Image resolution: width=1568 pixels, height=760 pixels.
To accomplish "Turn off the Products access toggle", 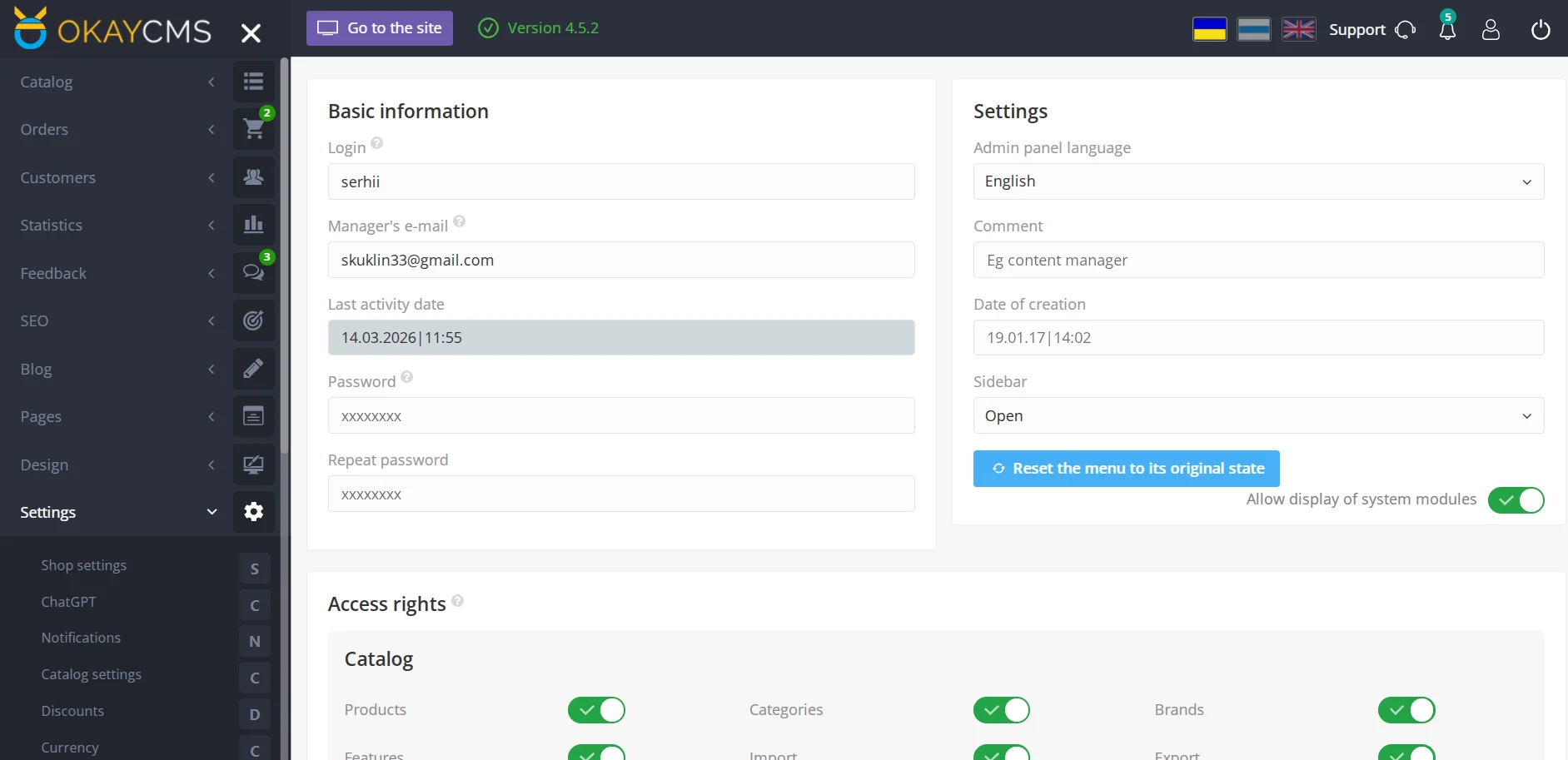I will pyautogui.click(x=595, y=710).
